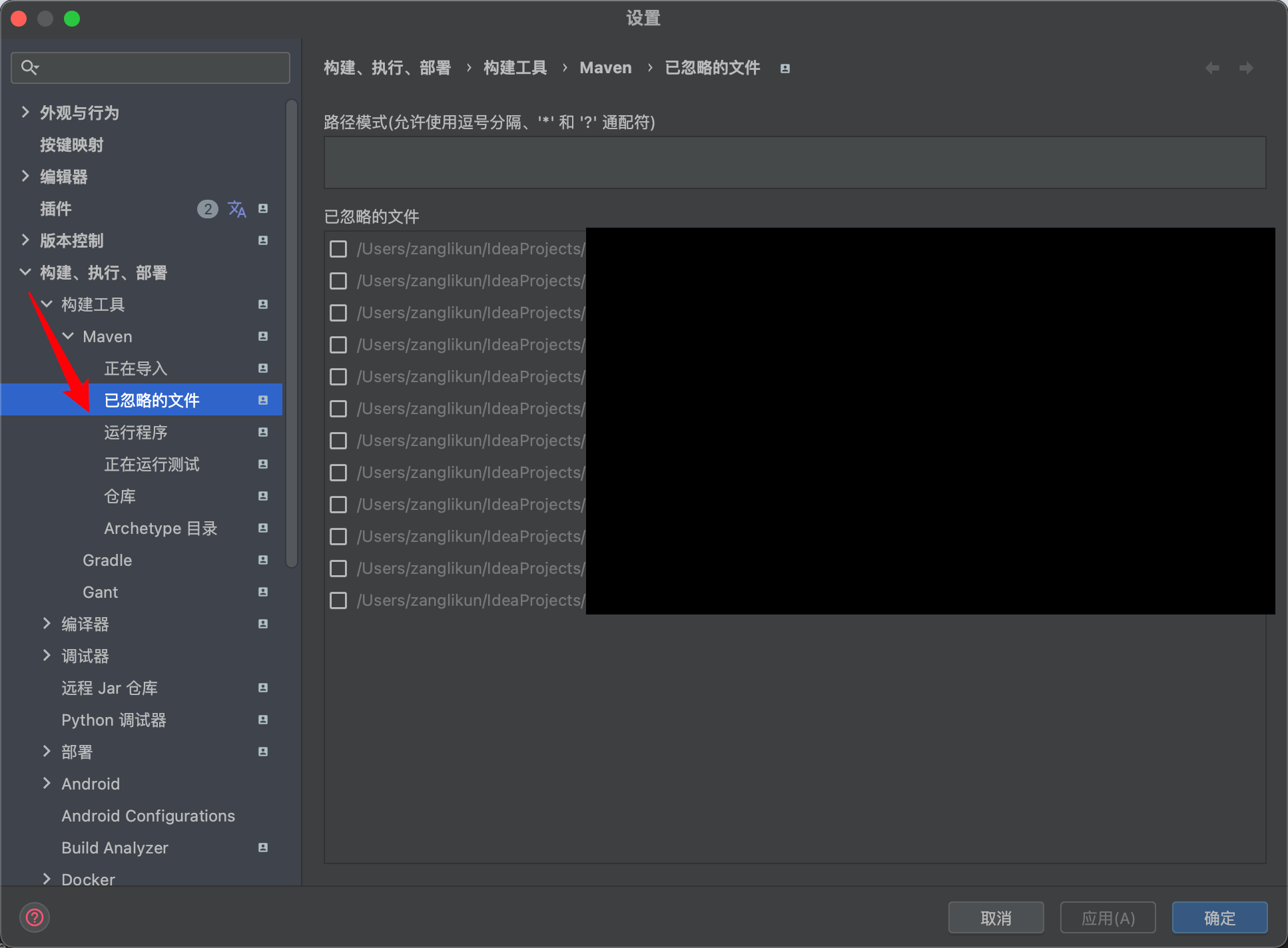Click the search magnifier icon in settings
The width and height of the screenshot is (1288, 948).
29,67
